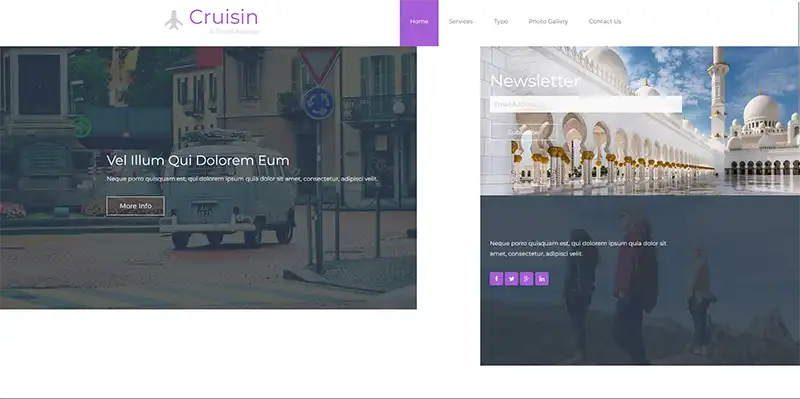Click the paragraph above the social icons
The height and width of the screenshot is (399, 800).
pyautogui.click(x=578, y=248)
